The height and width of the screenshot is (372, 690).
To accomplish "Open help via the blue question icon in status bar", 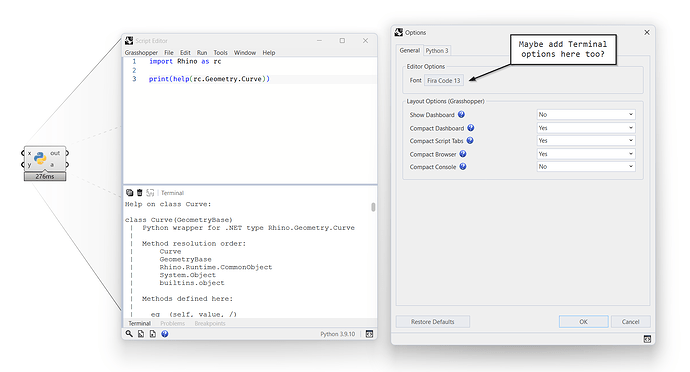I will (x=165, y=334).
